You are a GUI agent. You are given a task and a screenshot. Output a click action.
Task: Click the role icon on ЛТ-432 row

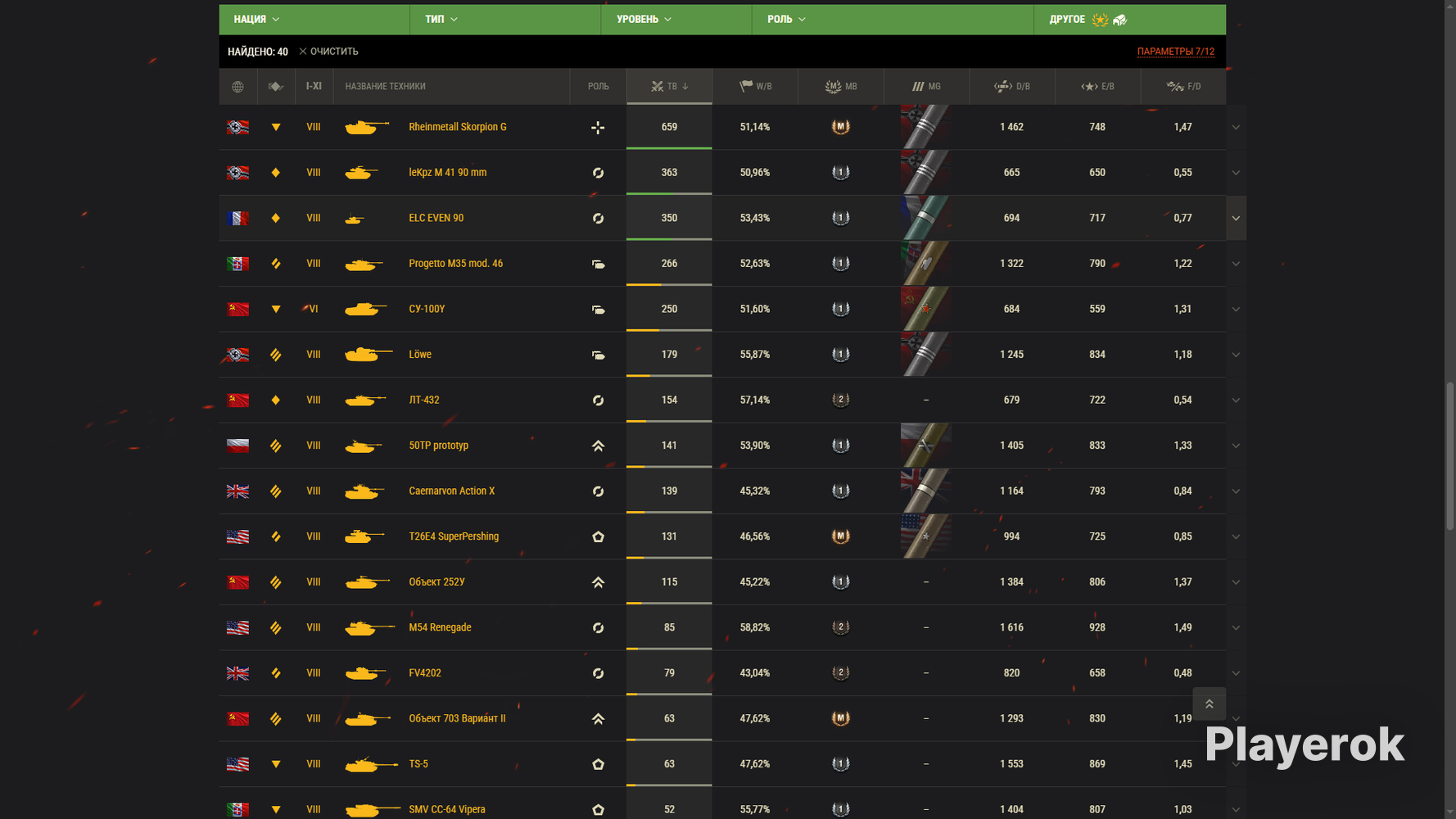[x=599, y=400]
